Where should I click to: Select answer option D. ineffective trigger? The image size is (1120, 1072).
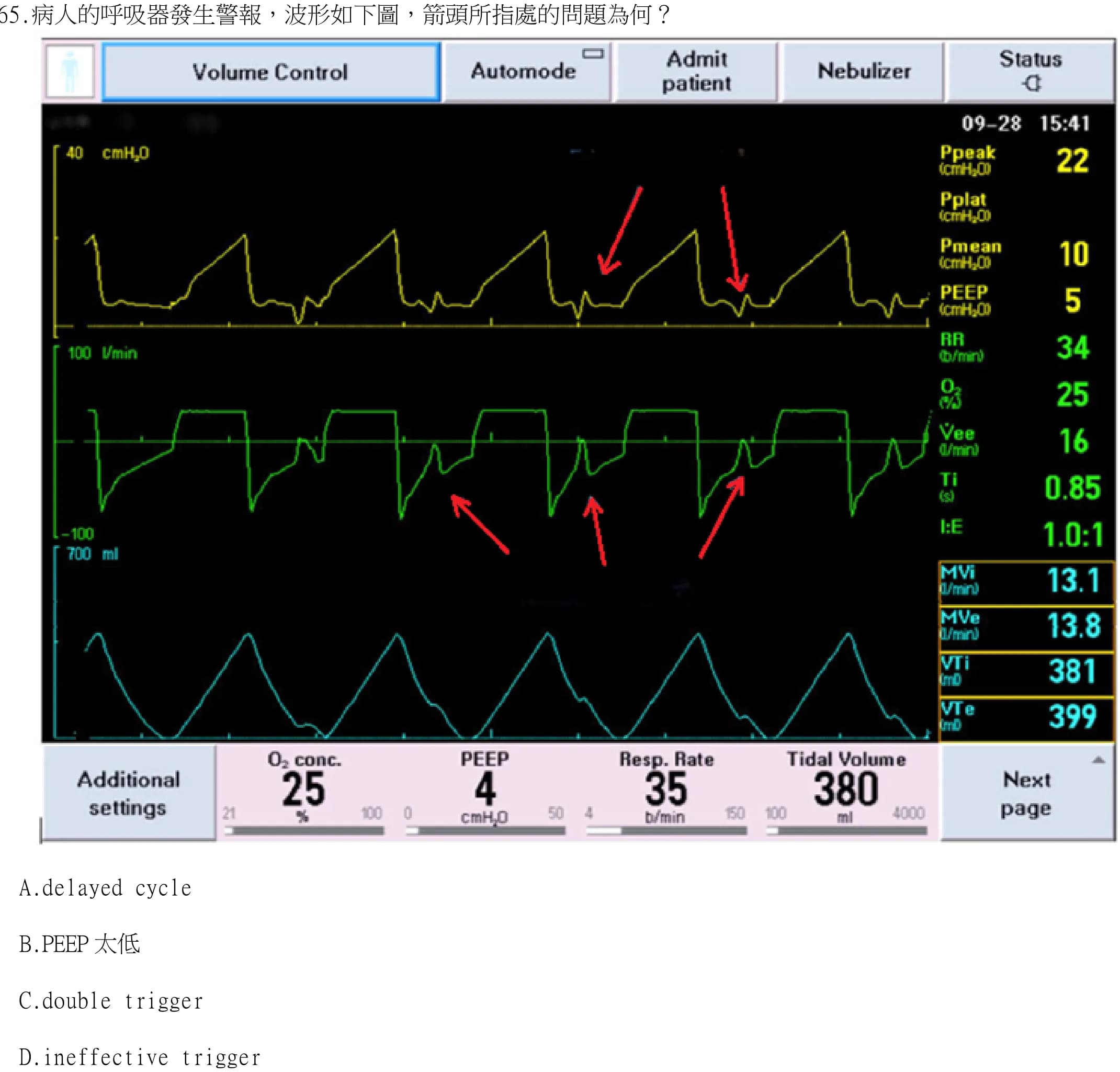tap(140, 1057)
